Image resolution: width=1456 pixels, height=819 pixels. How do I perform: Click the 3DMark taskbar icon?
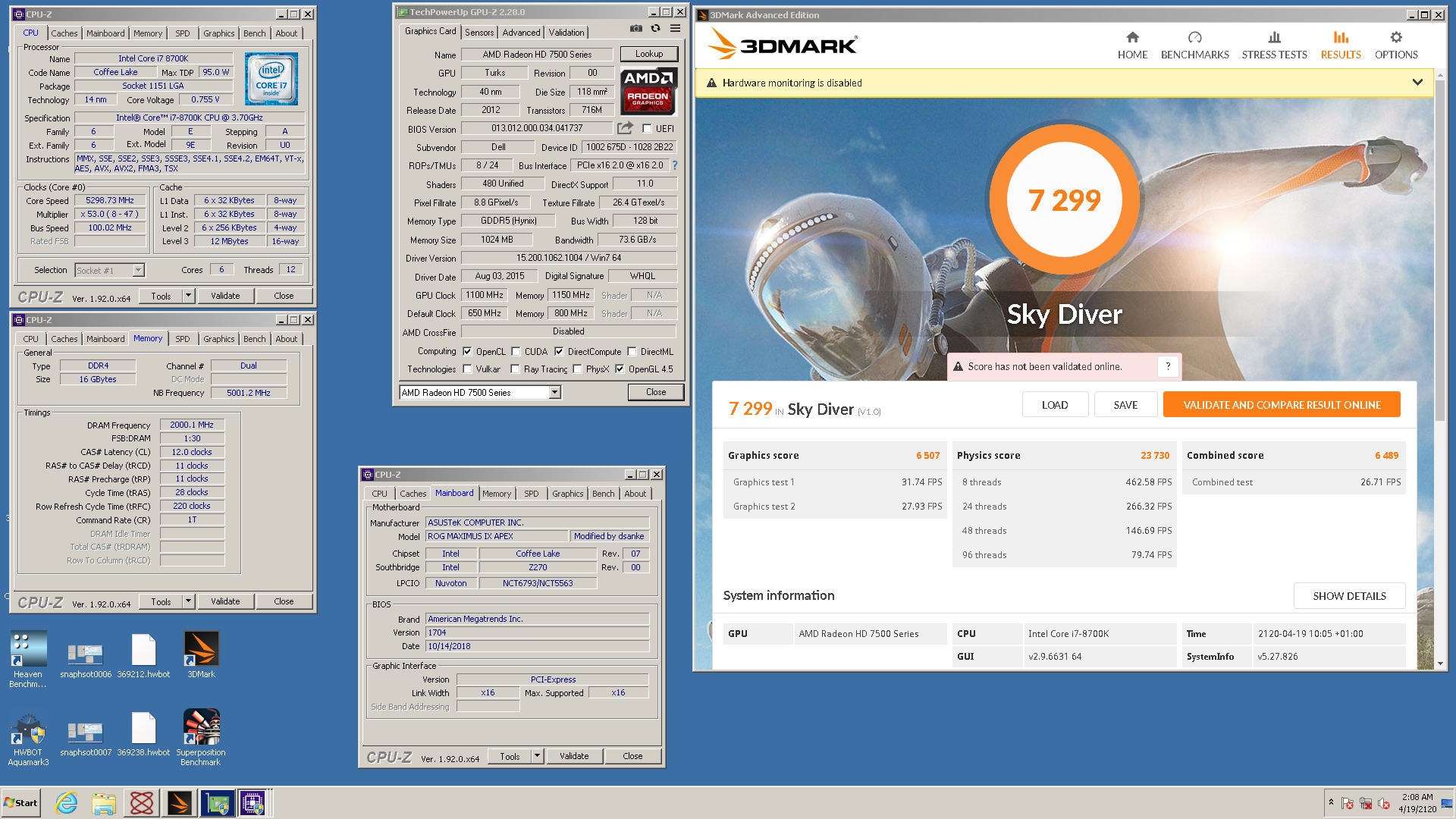click(180, 802)
